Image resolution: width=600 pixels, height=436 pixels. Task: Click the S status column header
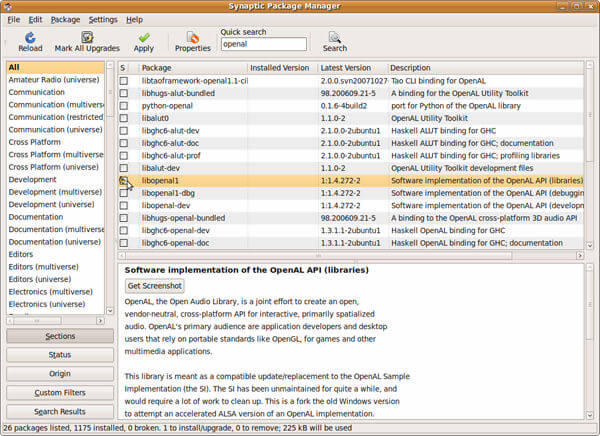pyautogui.click(x=123, y=68)
